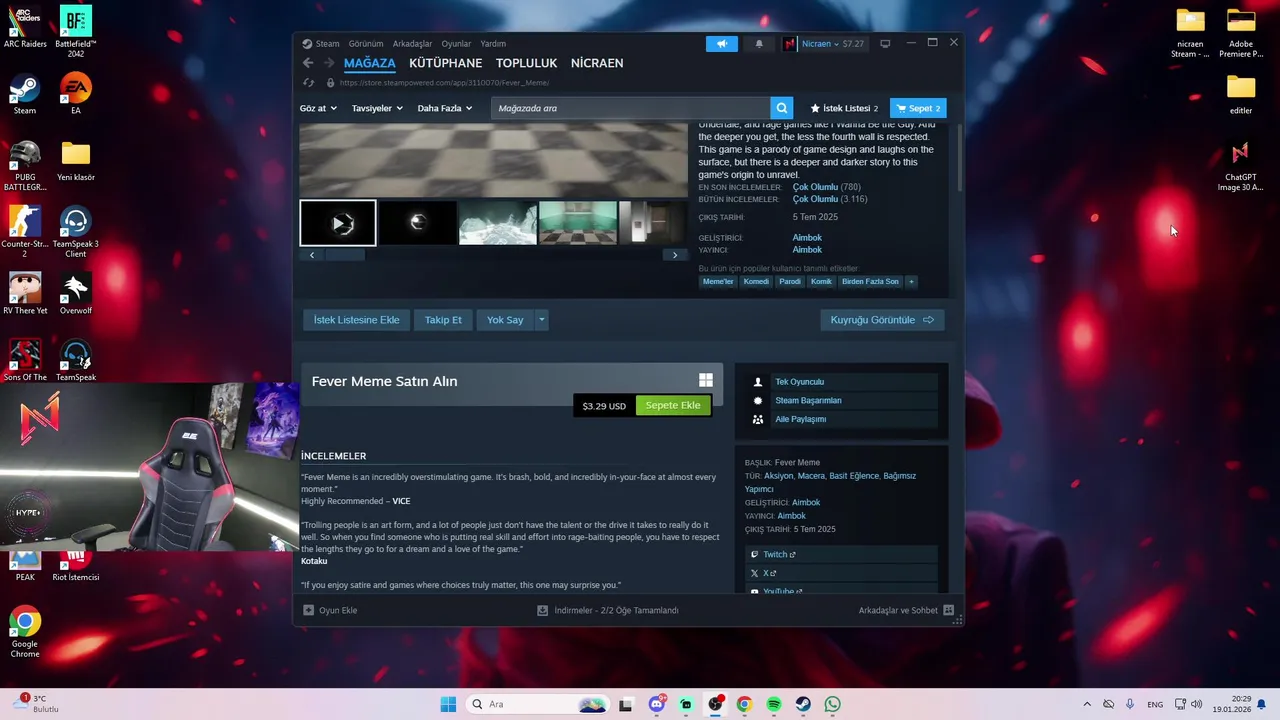Viewport: 1280px width, 720px height.
Task: Switch to the MAĞAZA tab
Action: tap(370, 63)
